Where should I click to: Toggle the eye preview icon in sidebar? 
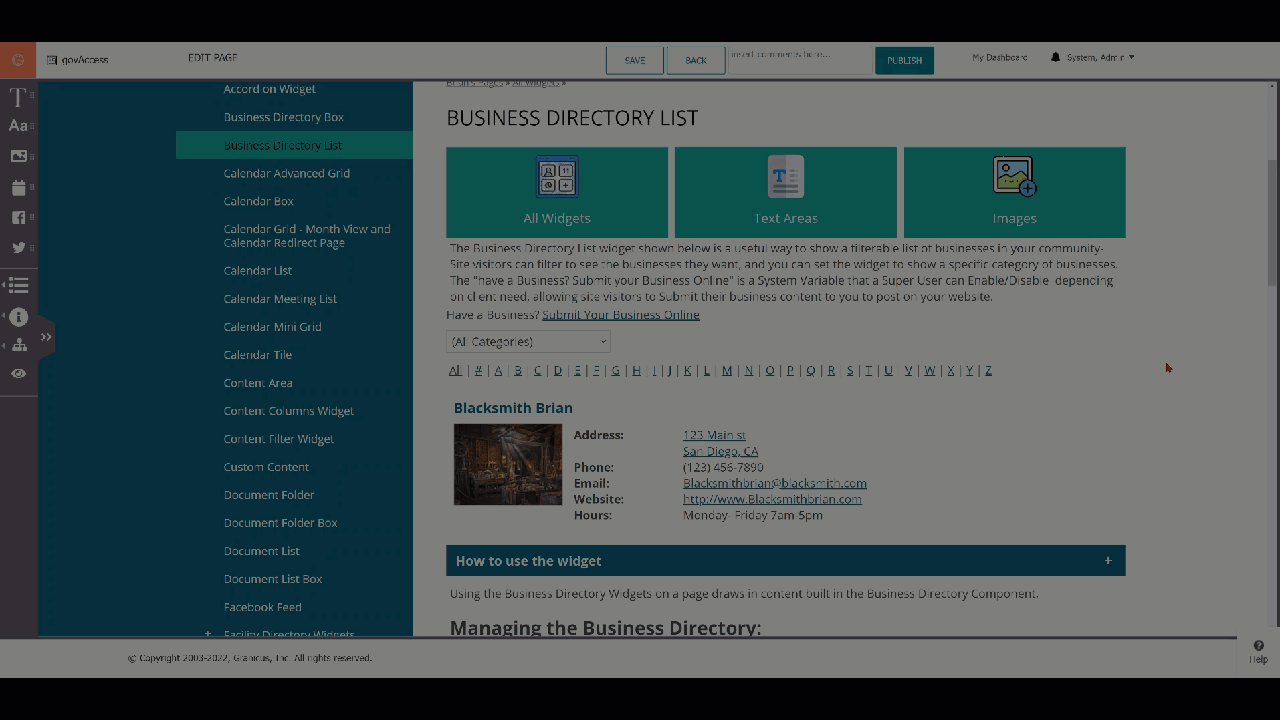[x=17, y=372]
